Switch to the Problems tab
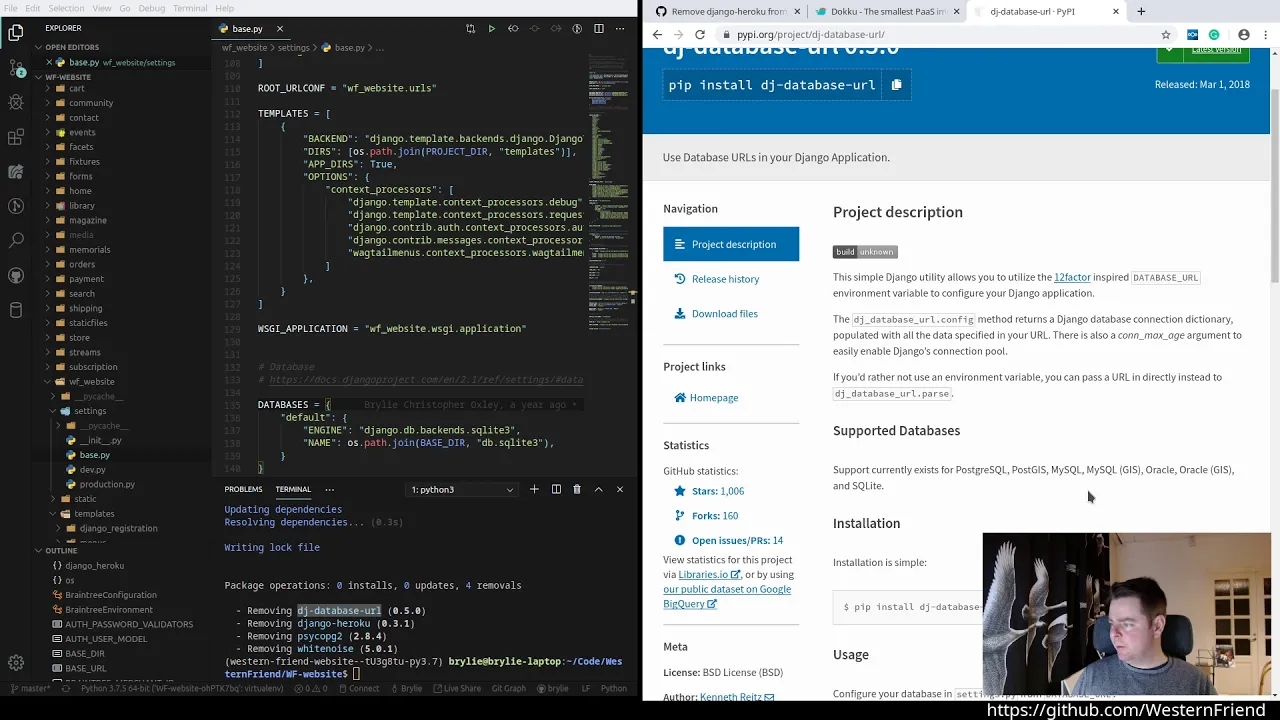Image resolution: width=1280 pixels, height=720 pixels. [243, 489]
